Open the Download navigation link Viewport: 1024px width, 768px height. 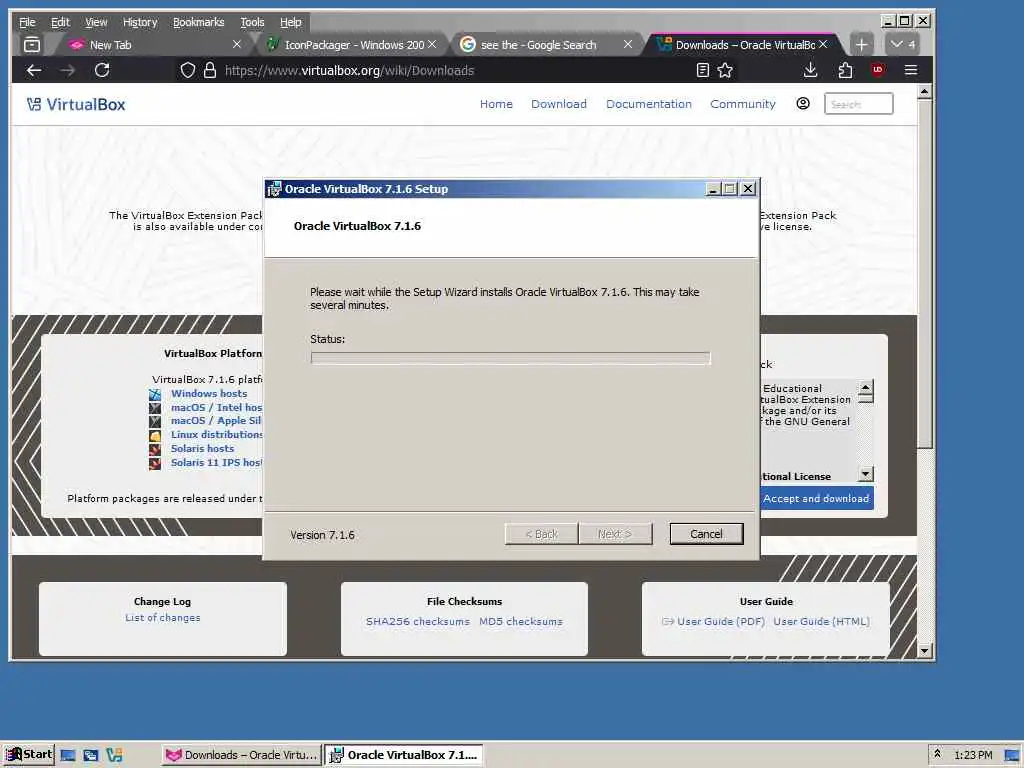click(559, 104)
